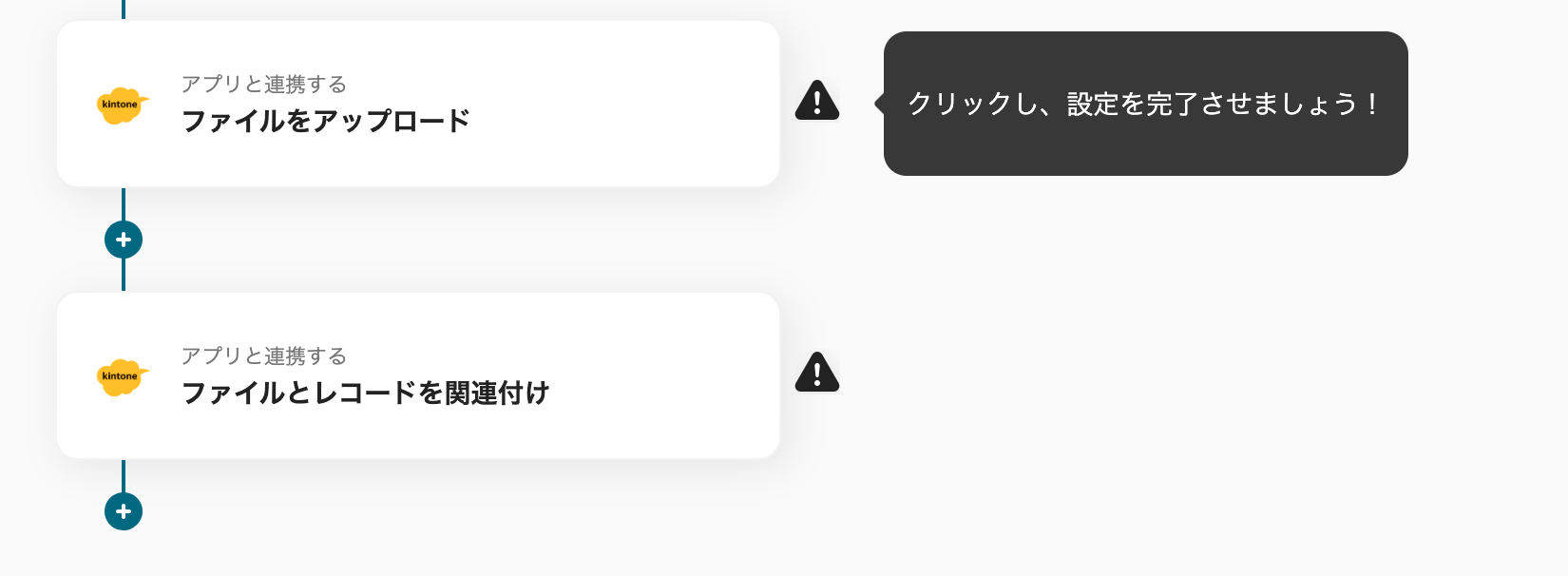1568x576 pixels.
Task: Click the connector line between the steps
Action: (x=123, y=276)
